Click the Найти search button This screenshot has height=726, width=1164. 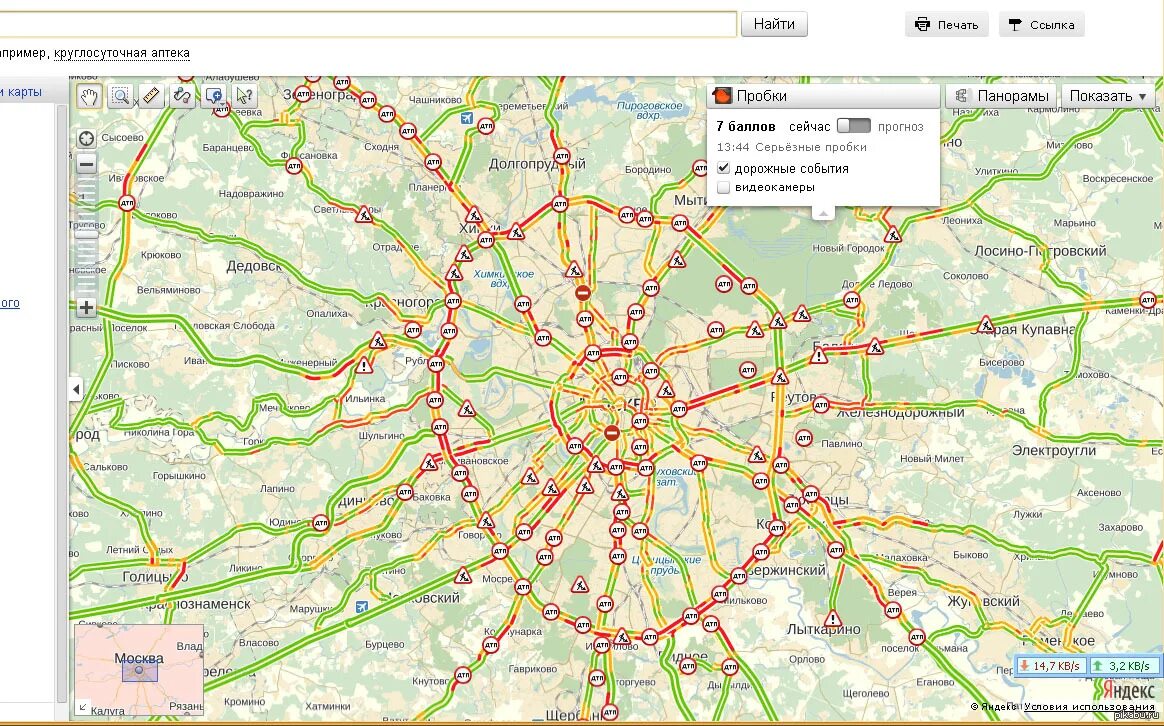pos(774,24)
